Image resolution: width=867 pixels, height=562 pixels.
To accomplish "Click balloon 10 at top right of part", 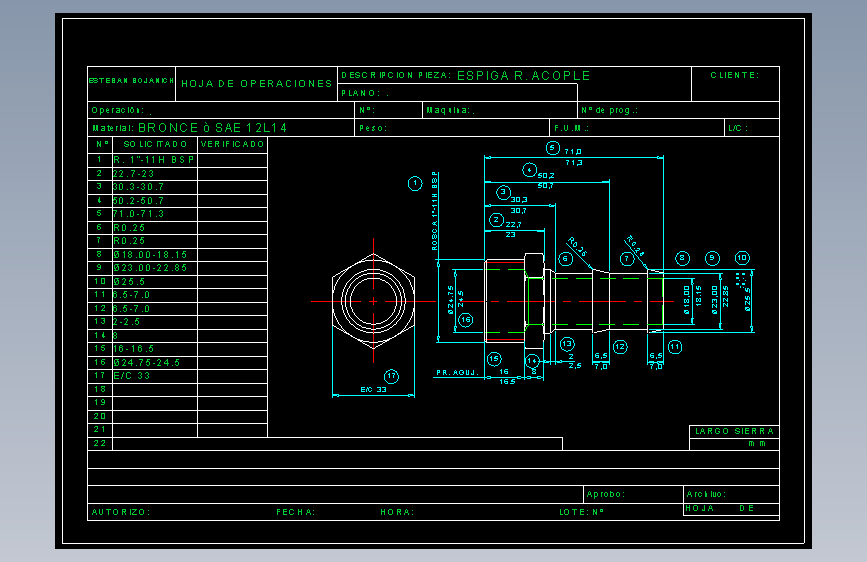I will pos(742,258).
